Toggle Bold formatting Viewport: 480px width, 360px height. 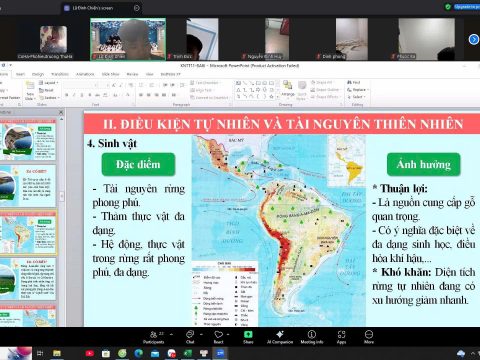click(x=67, y=95)
